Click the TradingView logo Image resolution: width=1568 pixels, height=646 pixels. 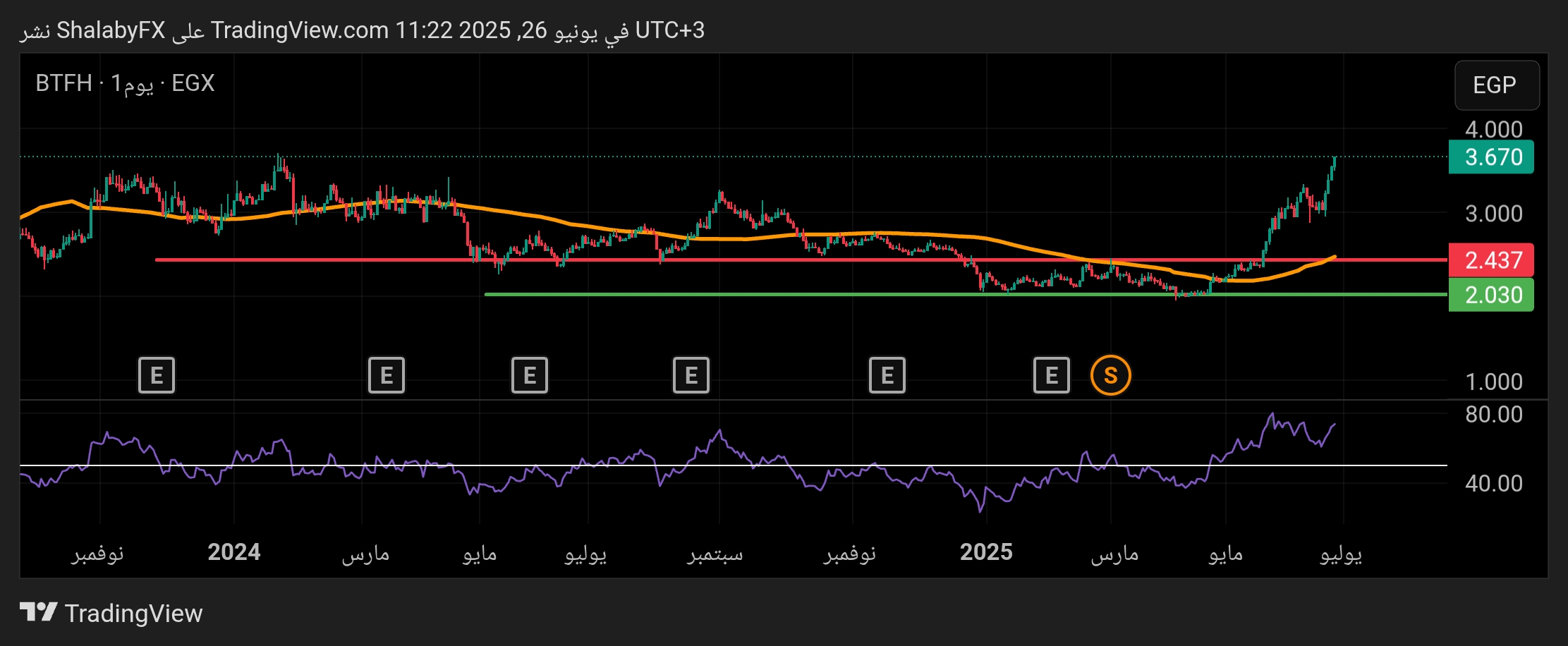coord(111,613)
